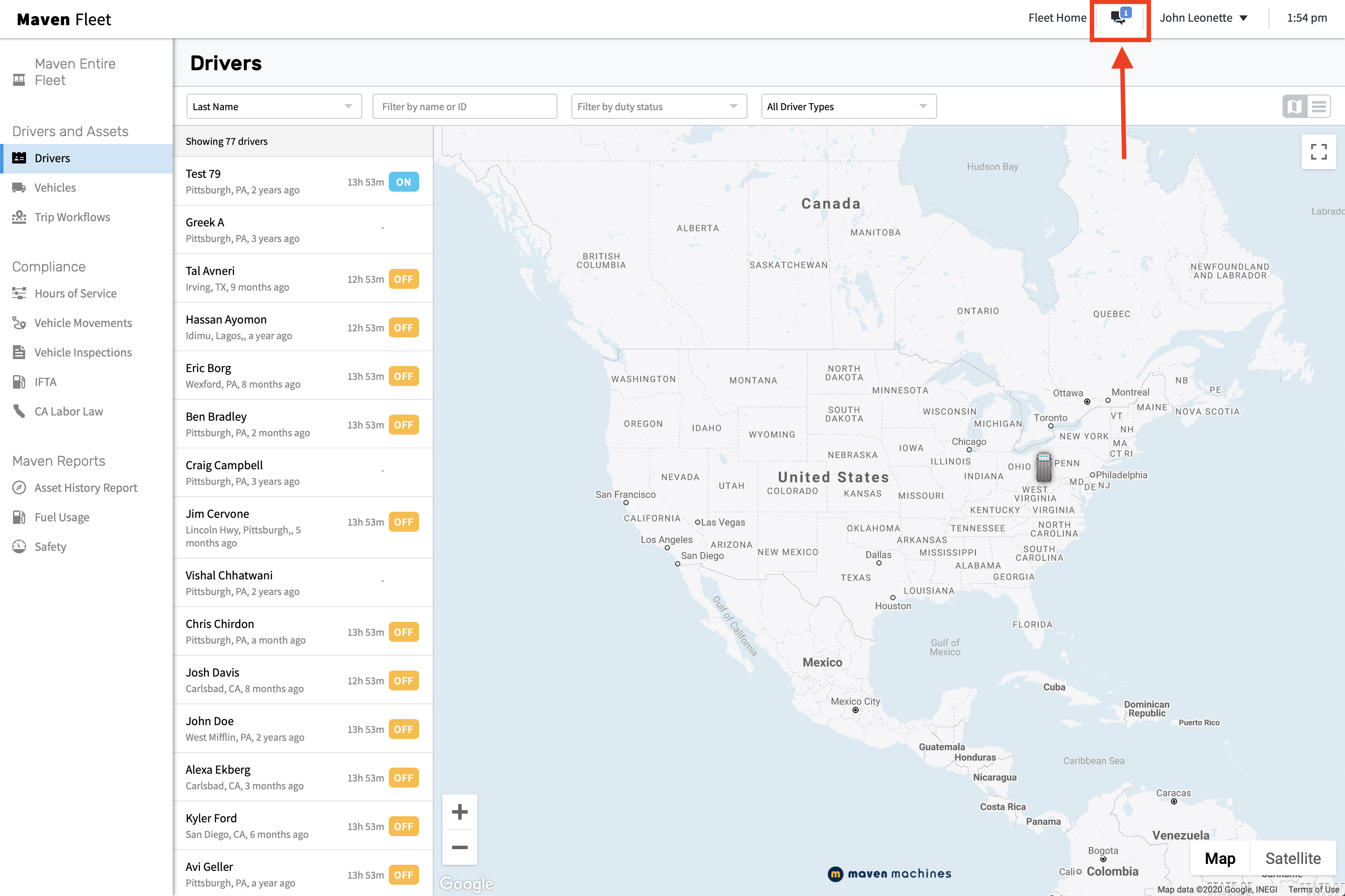The width and height of the screenshot is (1345, 896).
Task: Switch the map to Satellite view
Action: point(1293,858)
